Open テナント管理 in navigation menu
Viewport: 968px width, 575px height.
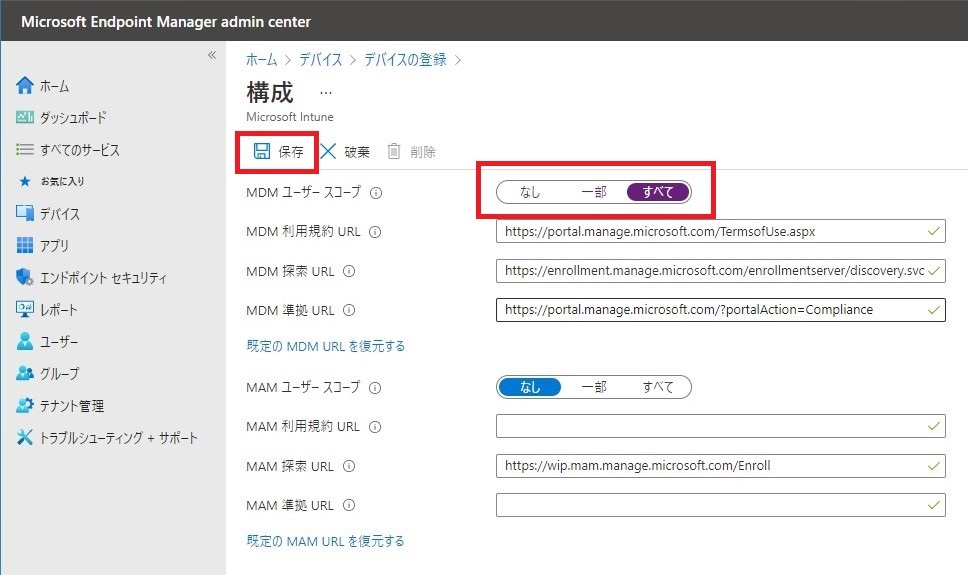pyautogui.click(x=72, y=406)
